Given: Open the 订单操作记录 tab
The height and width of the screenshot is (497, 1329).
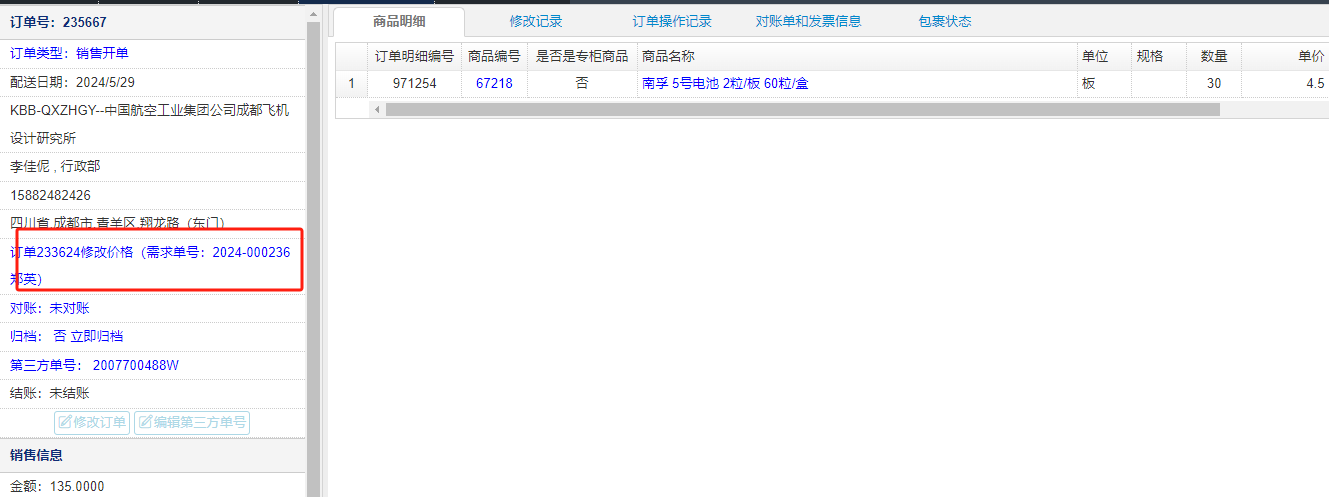Looking at the screenshot, I should (672, 21).
